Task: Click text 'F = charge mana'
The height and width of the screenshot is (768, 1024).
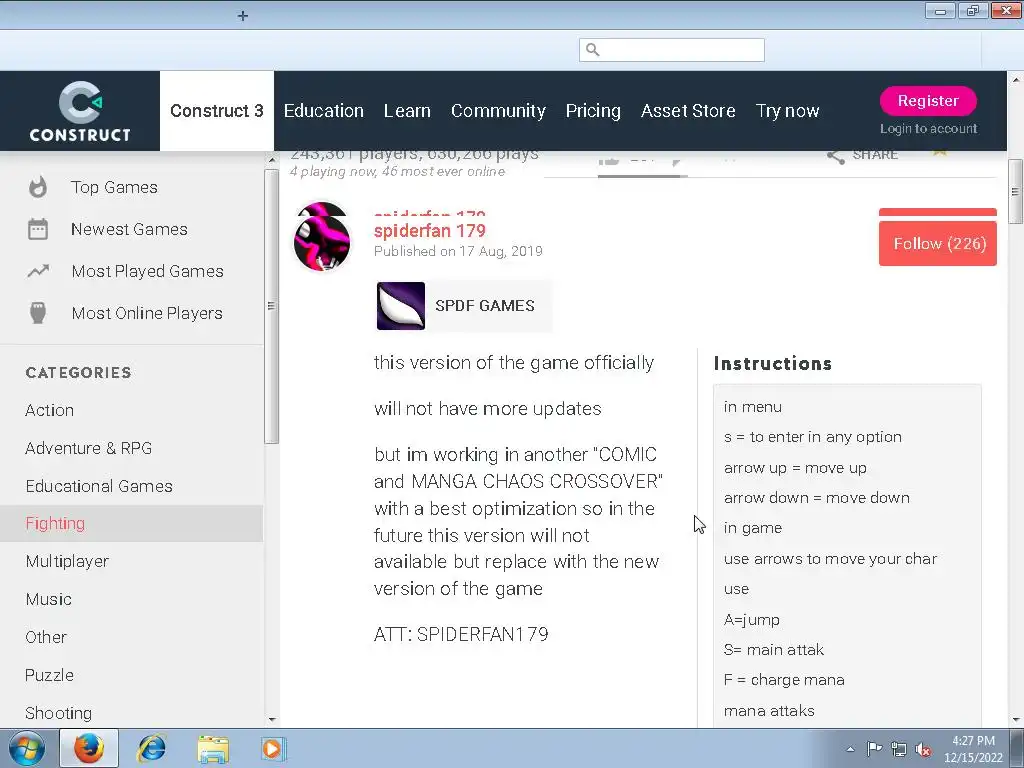Action: pyautogui.click(x=784, y=680)
